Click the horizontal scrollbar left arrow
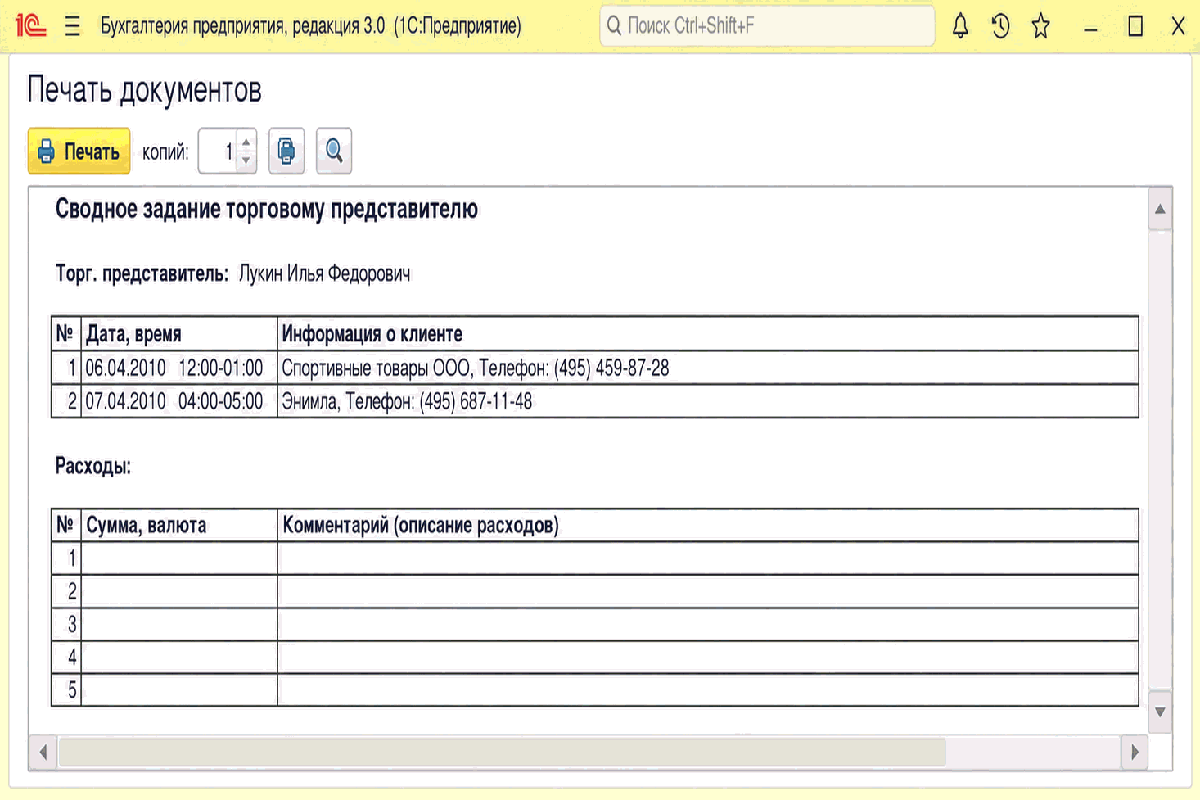This screenshot has width=1200, height=800. 43,751
